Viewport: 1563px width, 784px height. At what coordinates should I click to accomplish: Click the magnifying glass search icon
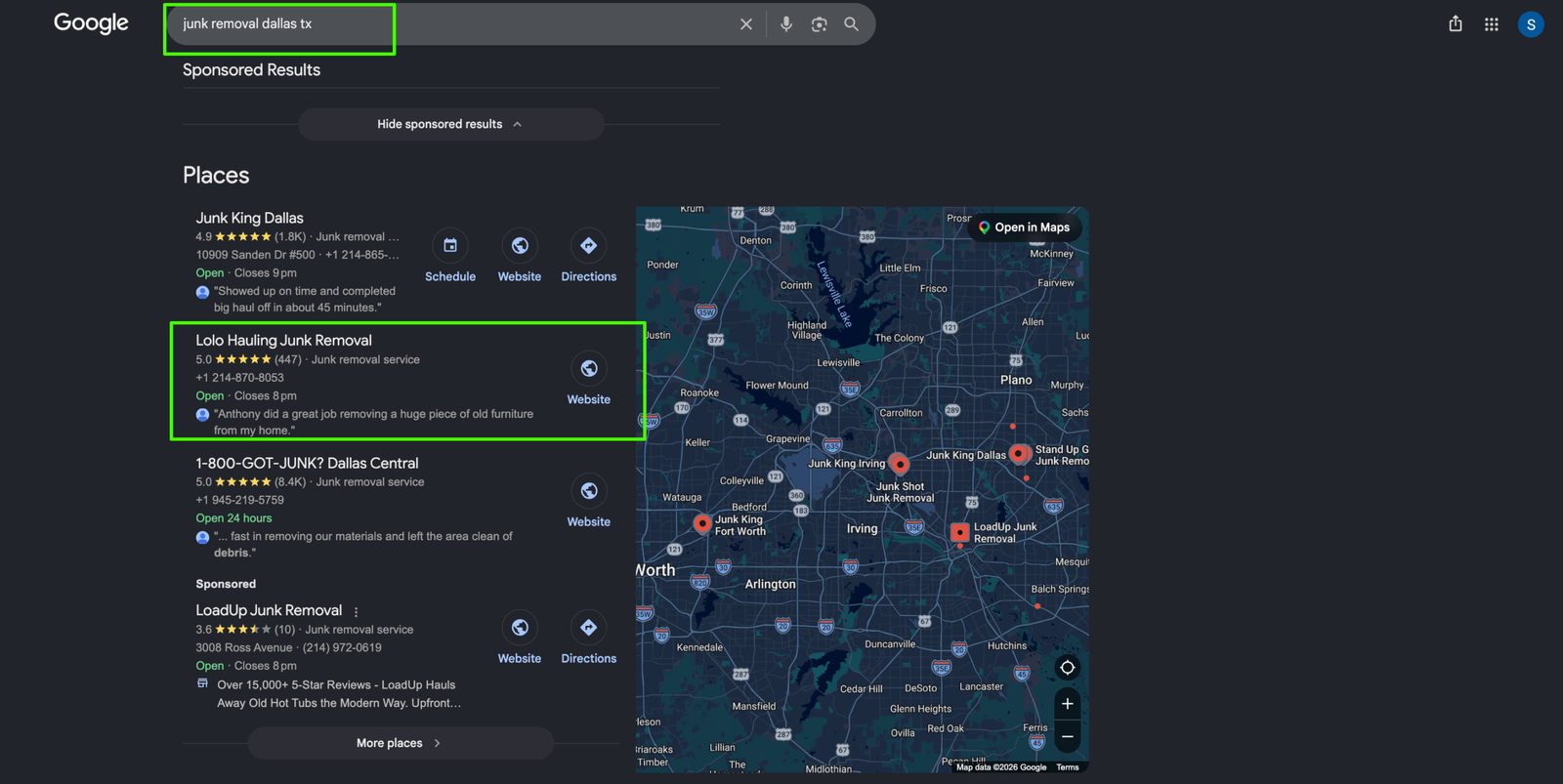tap(852, 24)
